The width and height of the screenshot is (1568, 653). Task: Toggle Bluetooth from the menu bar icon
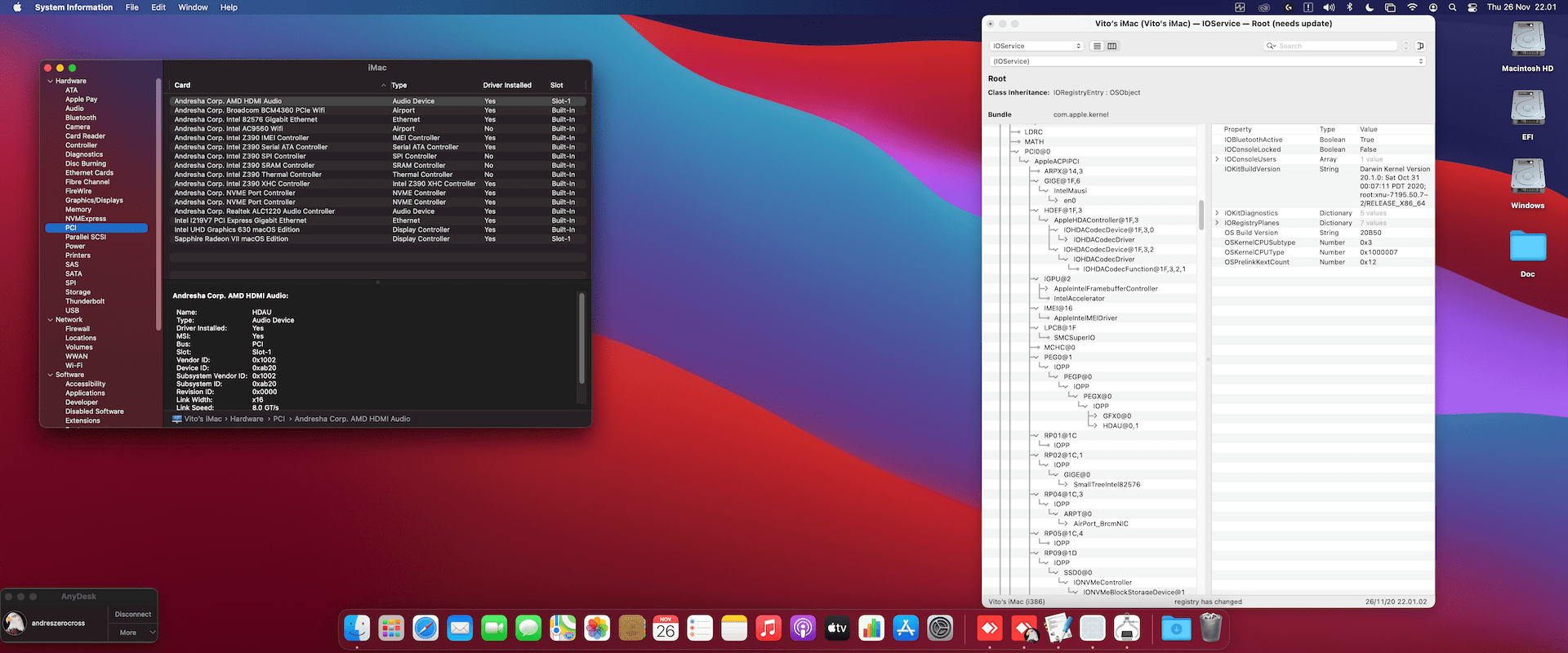point(1349,7)
